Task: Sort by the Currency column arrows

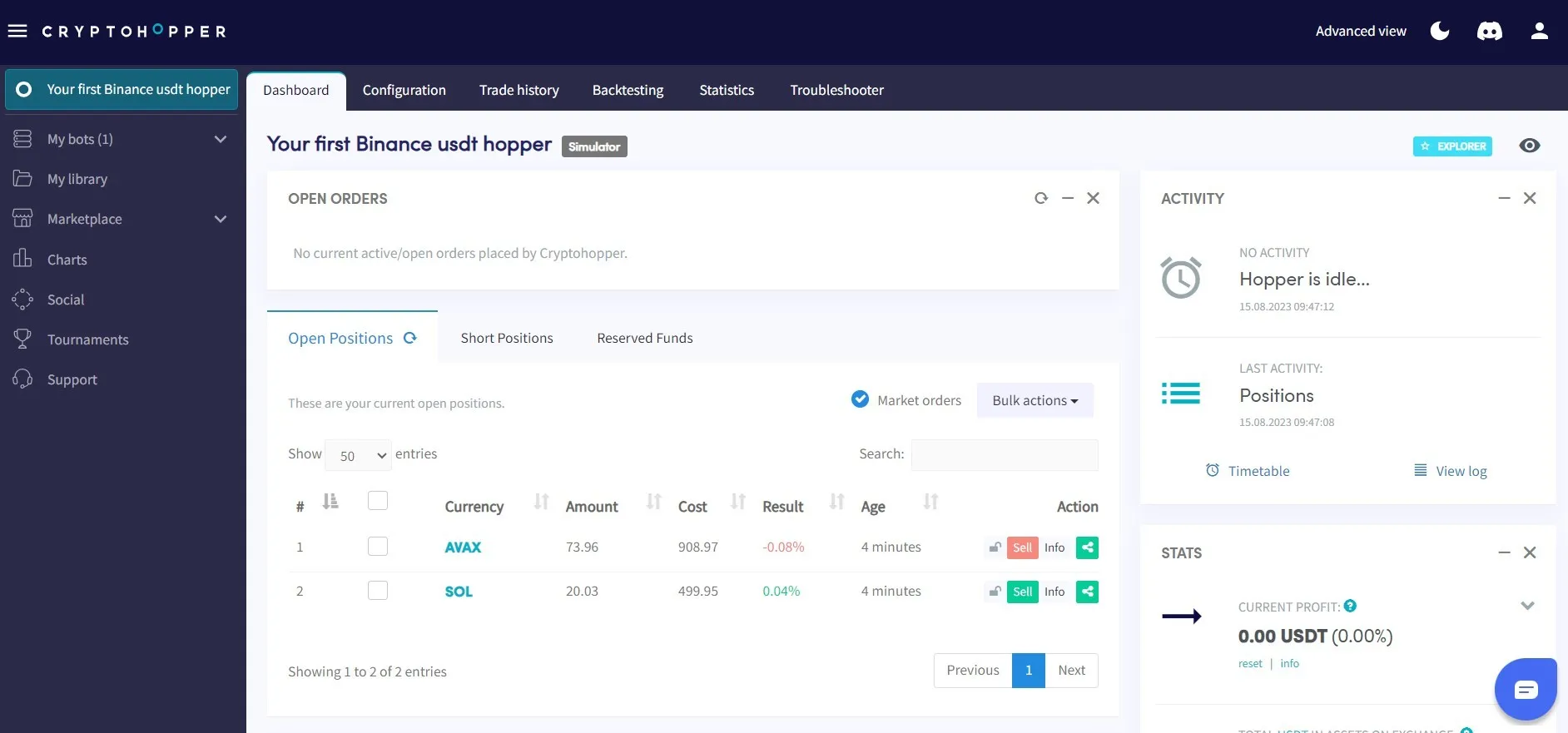Action: click(542, 502)
